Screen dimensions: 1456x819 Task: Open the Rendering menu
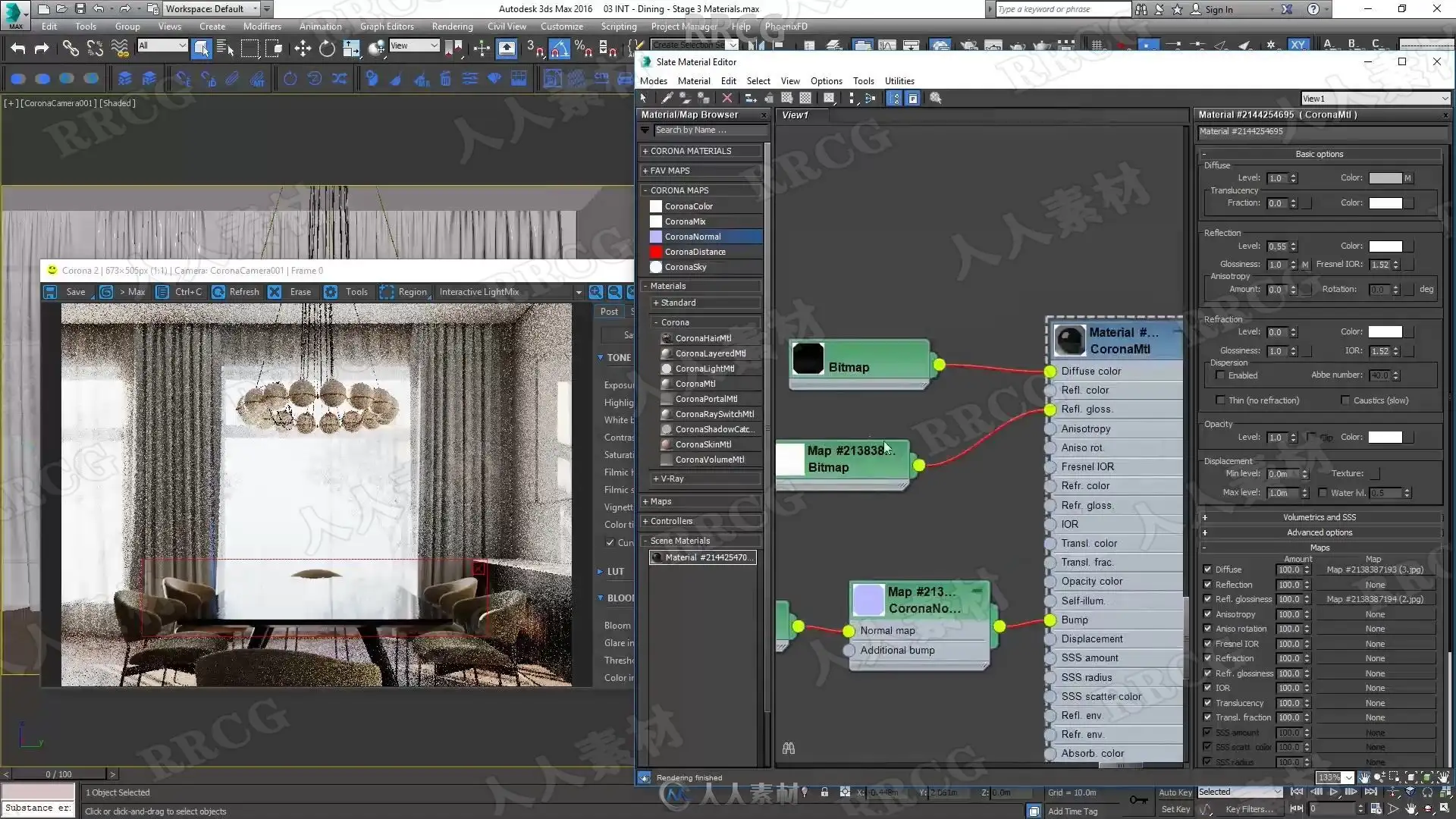(452, 27)
